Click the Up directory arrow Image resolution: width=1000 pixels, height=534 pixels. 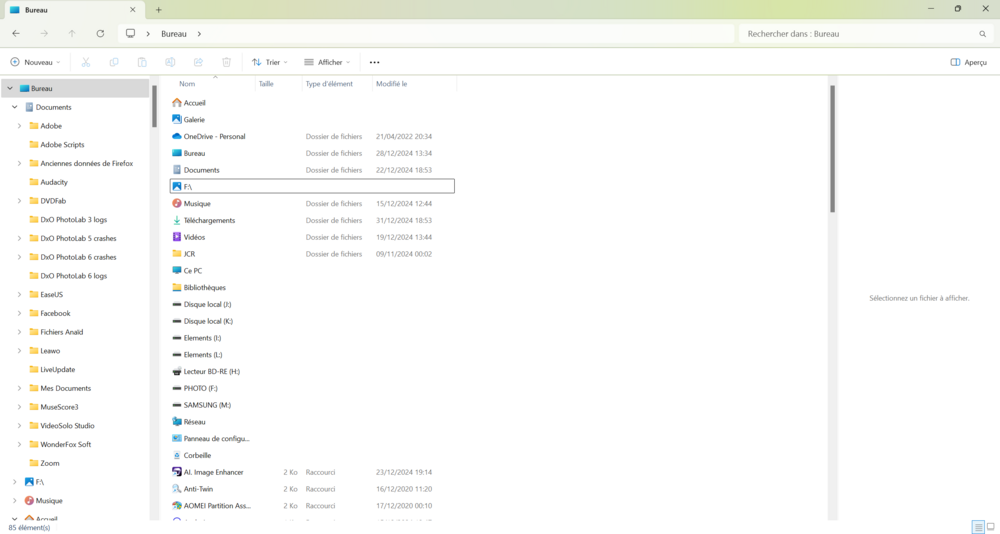coord(72,34)
